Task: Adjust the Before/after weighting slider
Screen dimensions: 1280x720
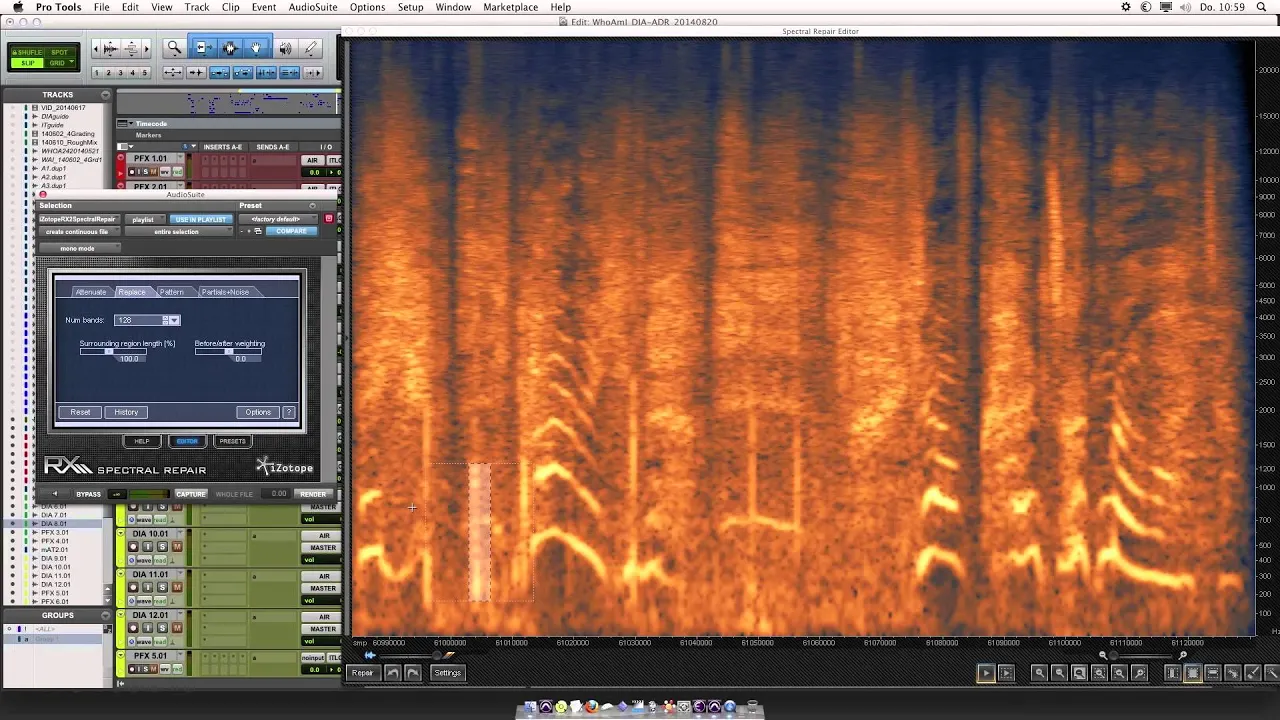Action: click(x=229, y=351)
